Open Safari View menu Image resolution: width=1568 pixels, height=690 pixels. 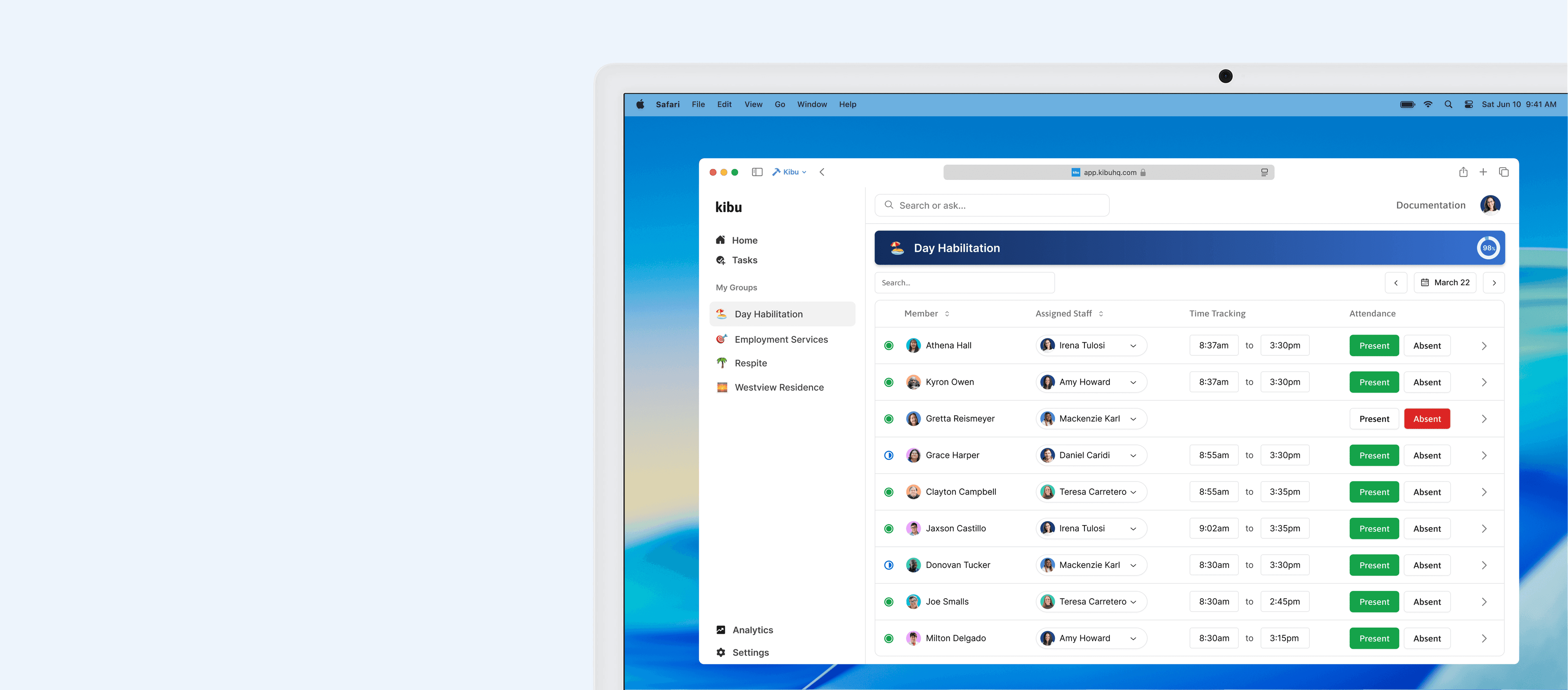tap(753, 104)
